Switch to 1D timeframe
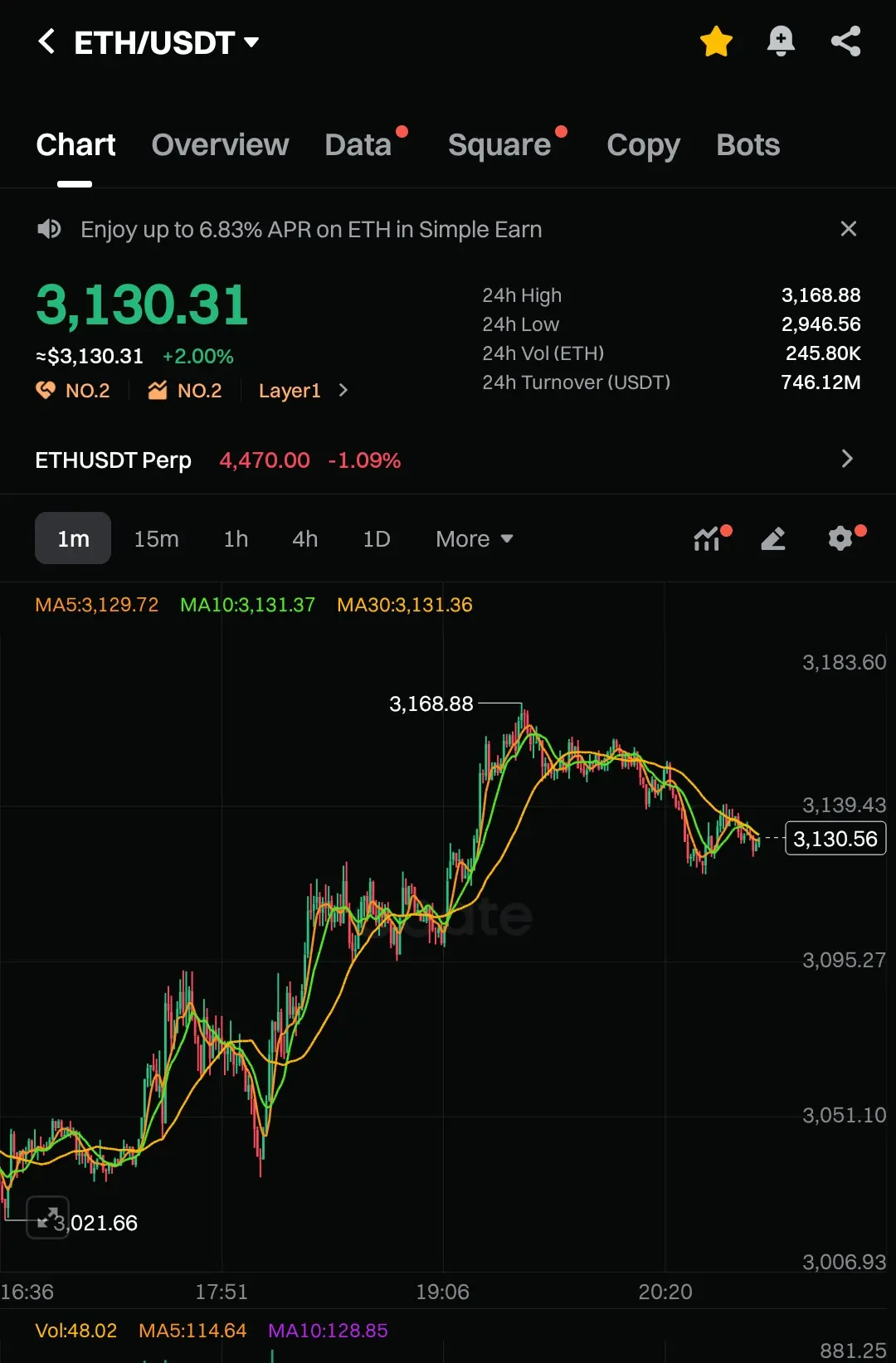 [x=376, y=539]
